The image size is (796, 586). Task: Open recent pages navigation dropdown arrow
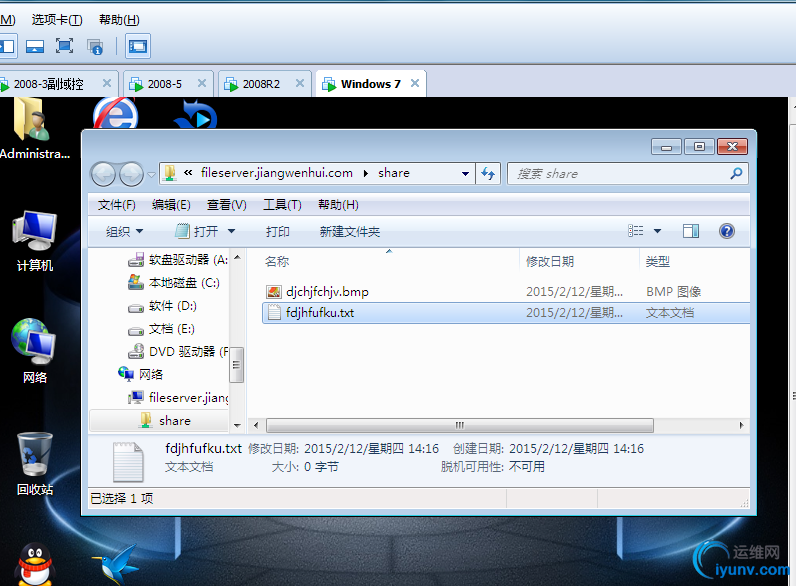click(151, 175)
